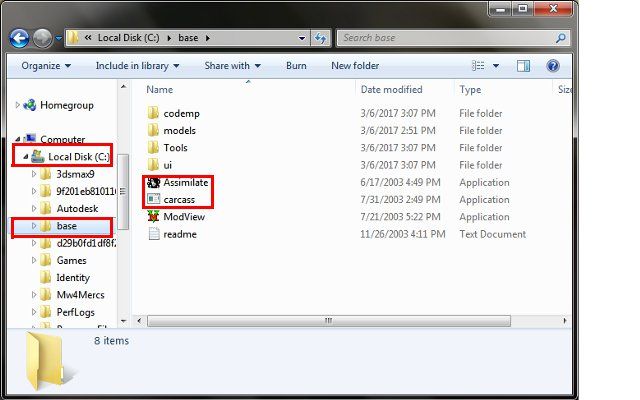Viewport: 640px width, 400px height.
Task: Click the codemp file name
Action: coord(181,113)
